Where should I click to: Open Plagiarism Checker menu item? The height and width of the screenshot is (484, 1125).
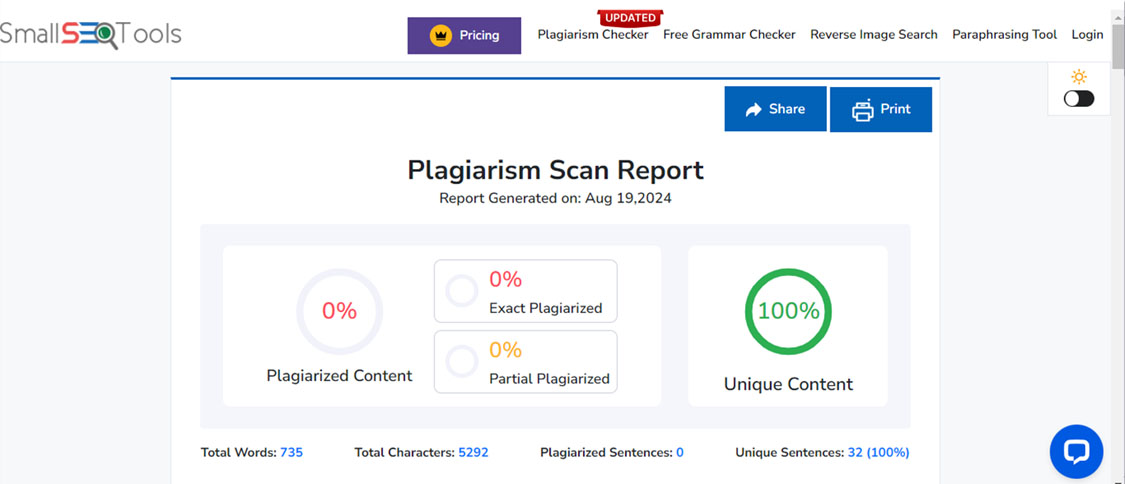point(593,35)
